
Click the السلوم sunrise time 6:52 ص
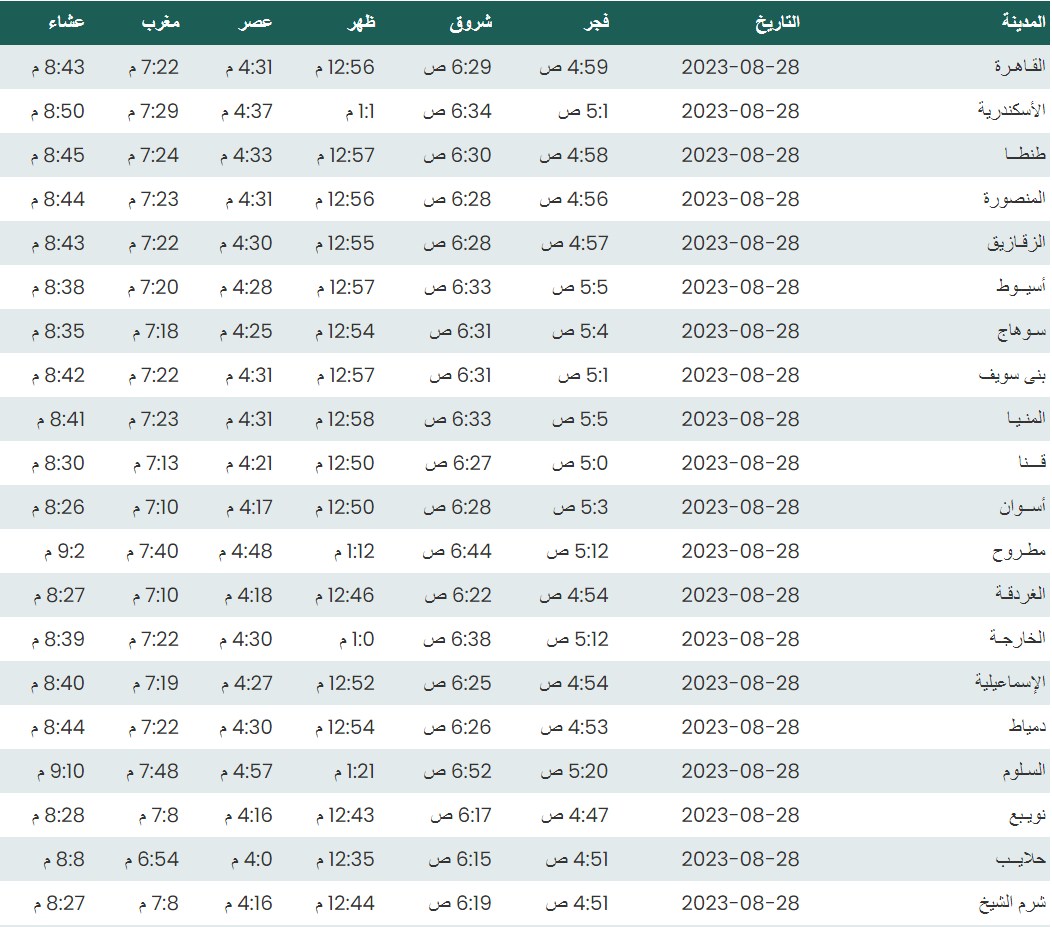(x=458, y=771)
